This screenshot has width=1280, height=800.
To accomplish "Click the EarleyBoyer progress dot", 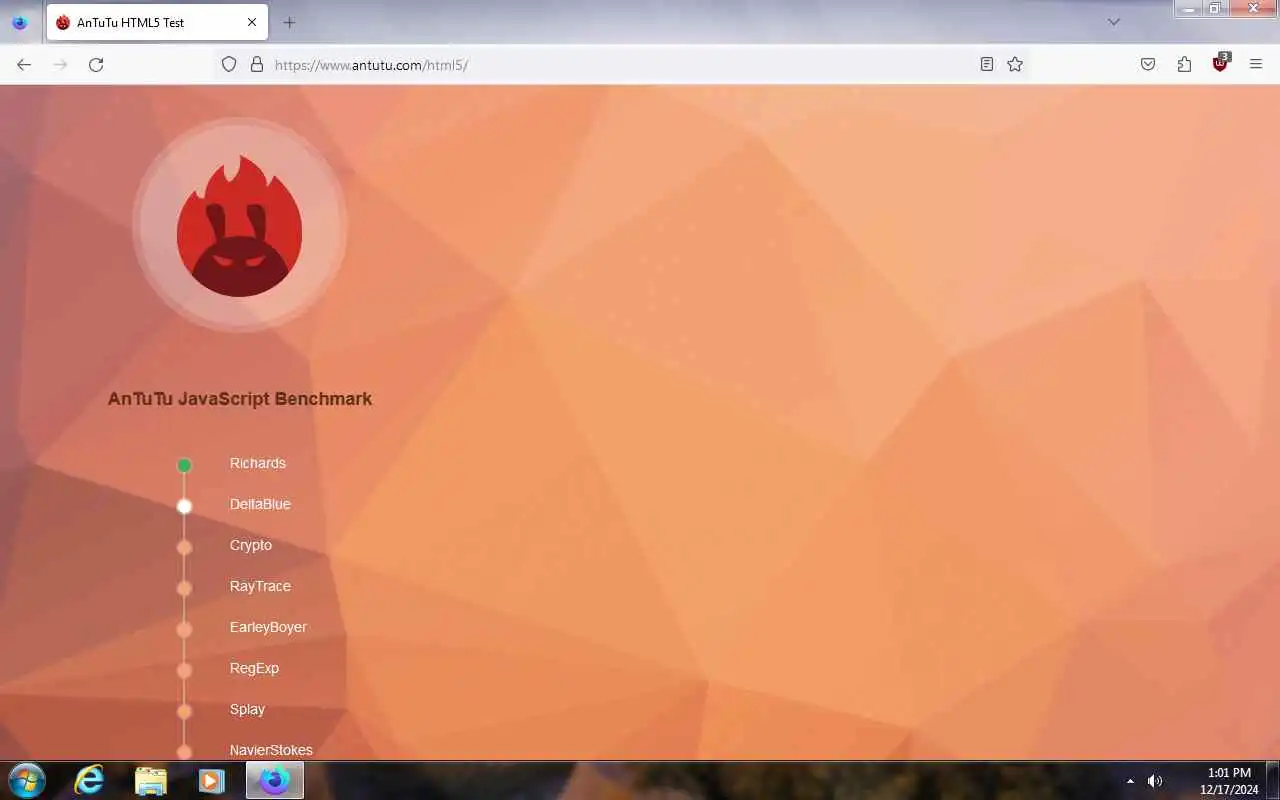I will (x=184, y=629).
